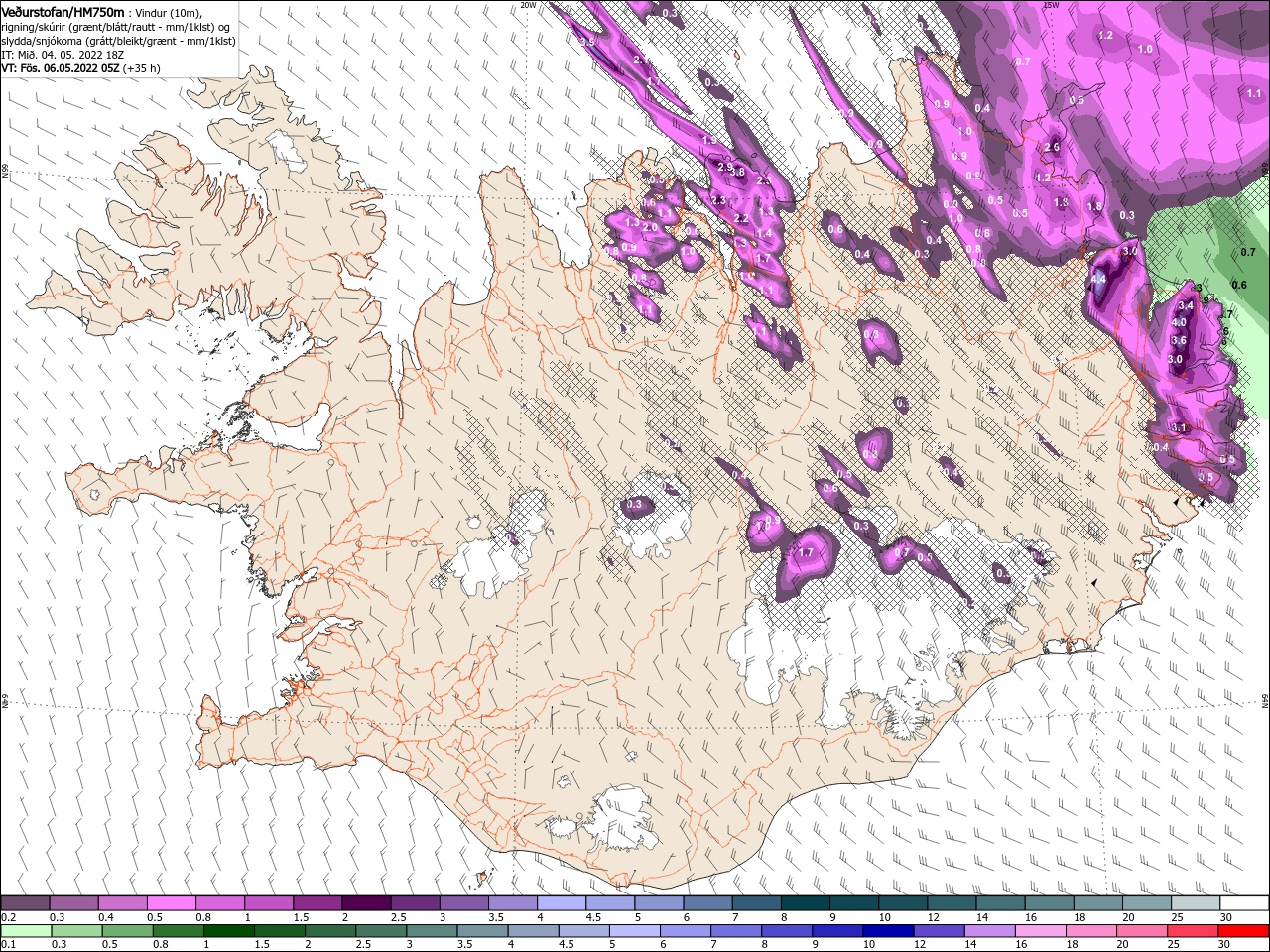The height and width of the screenshot is (952, 1270).
Task: Click the 3.4 value above the eastern fjords
Action: [1185, 305]
